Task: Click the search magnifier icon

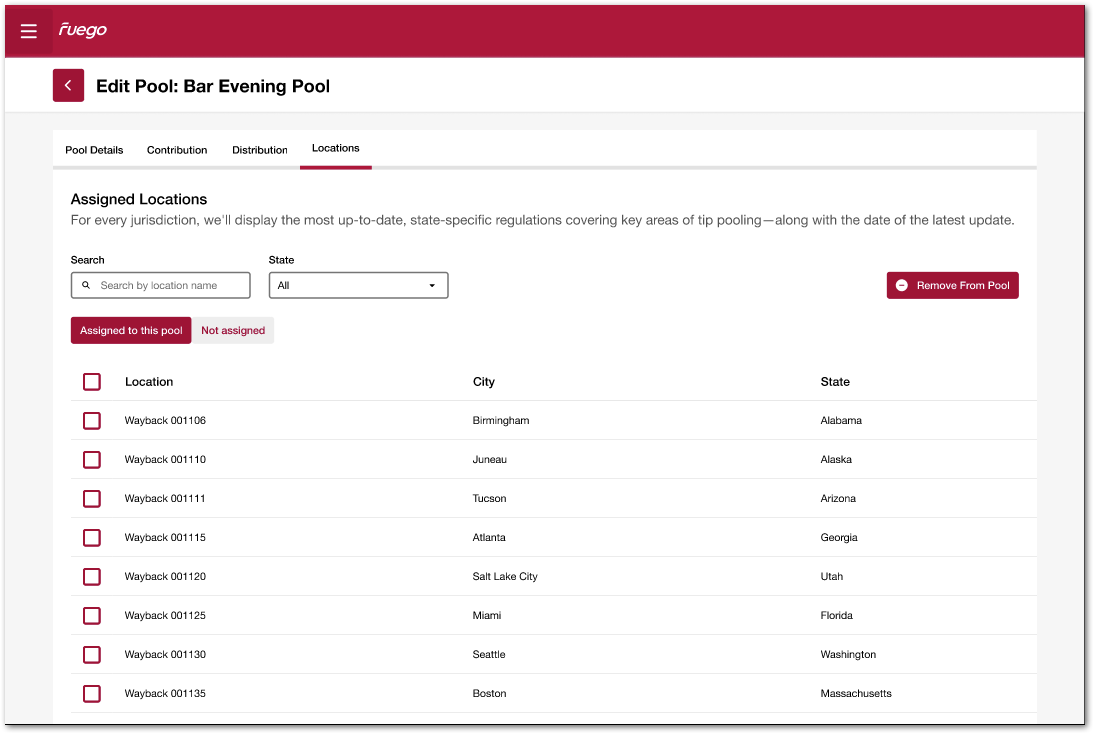Action: pos(86,286)
